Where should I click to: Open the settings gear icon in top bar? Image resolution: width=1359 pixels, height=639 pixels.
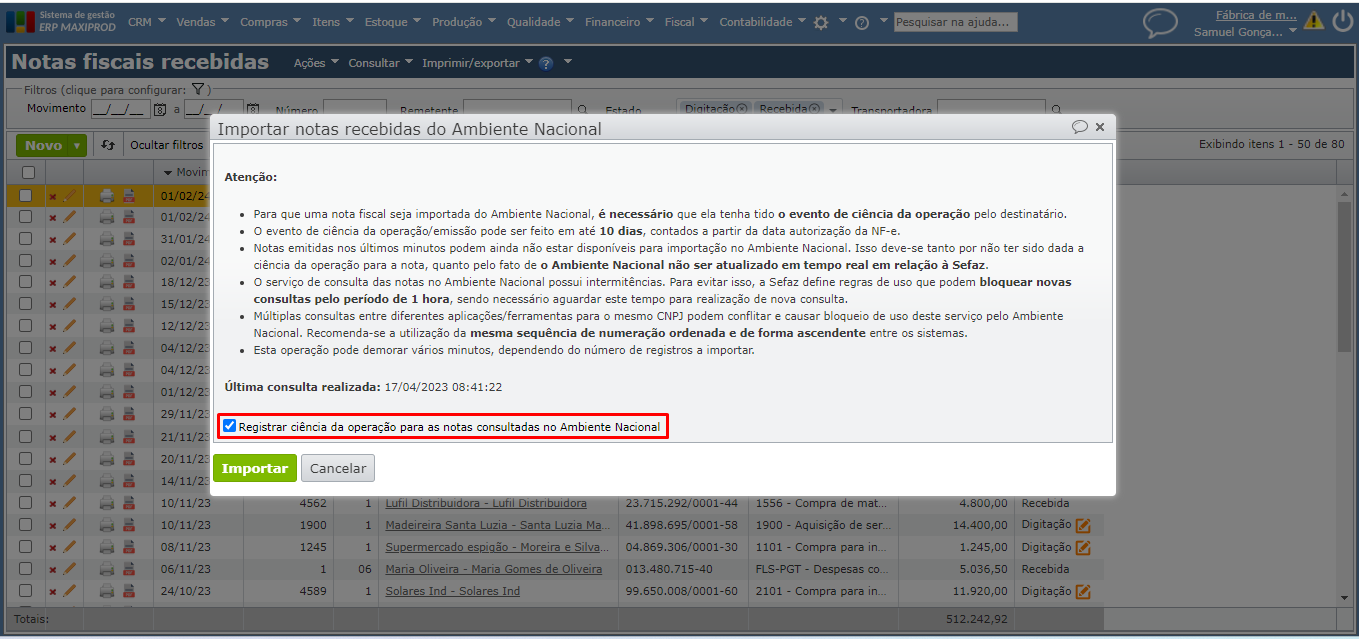(x=821, y=22)
